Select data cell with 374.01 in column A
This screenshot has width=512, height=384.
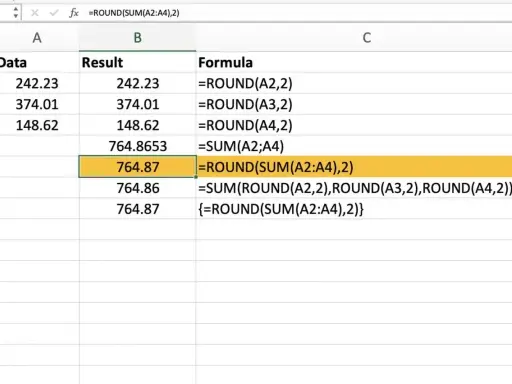[x=39, y=104]
